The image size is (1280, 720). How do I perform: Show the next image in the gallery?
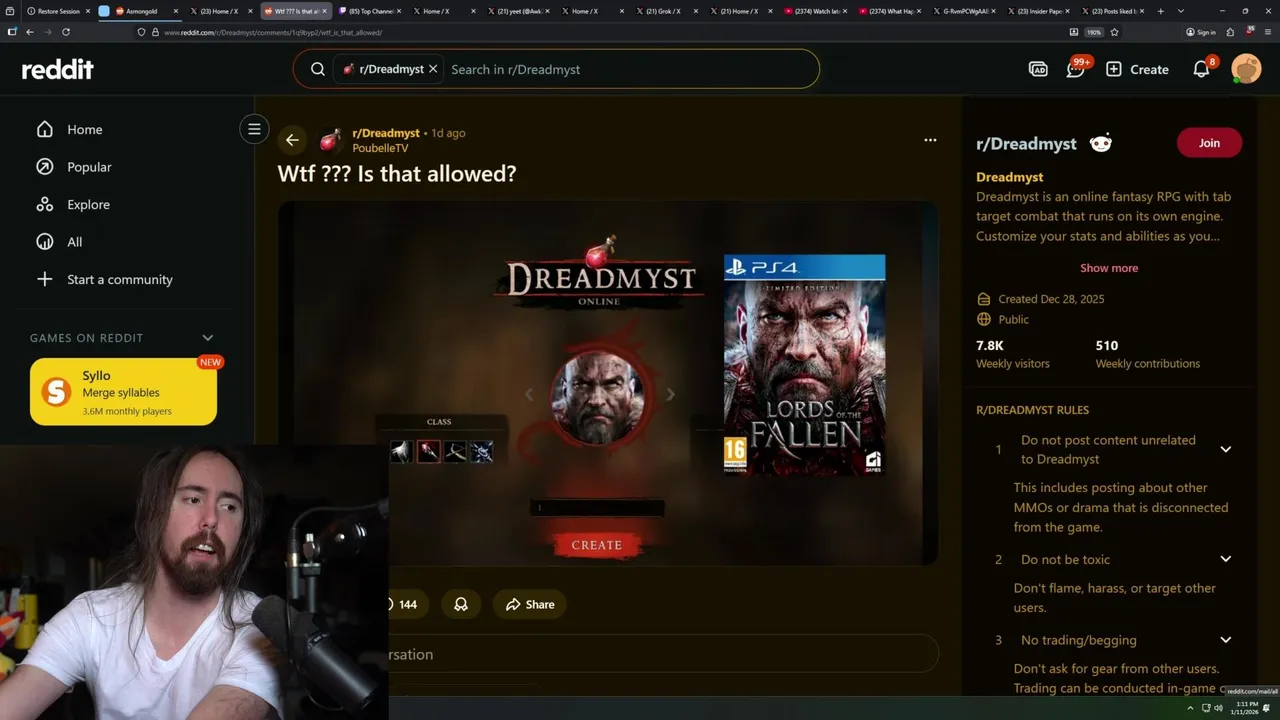[670, 394]
